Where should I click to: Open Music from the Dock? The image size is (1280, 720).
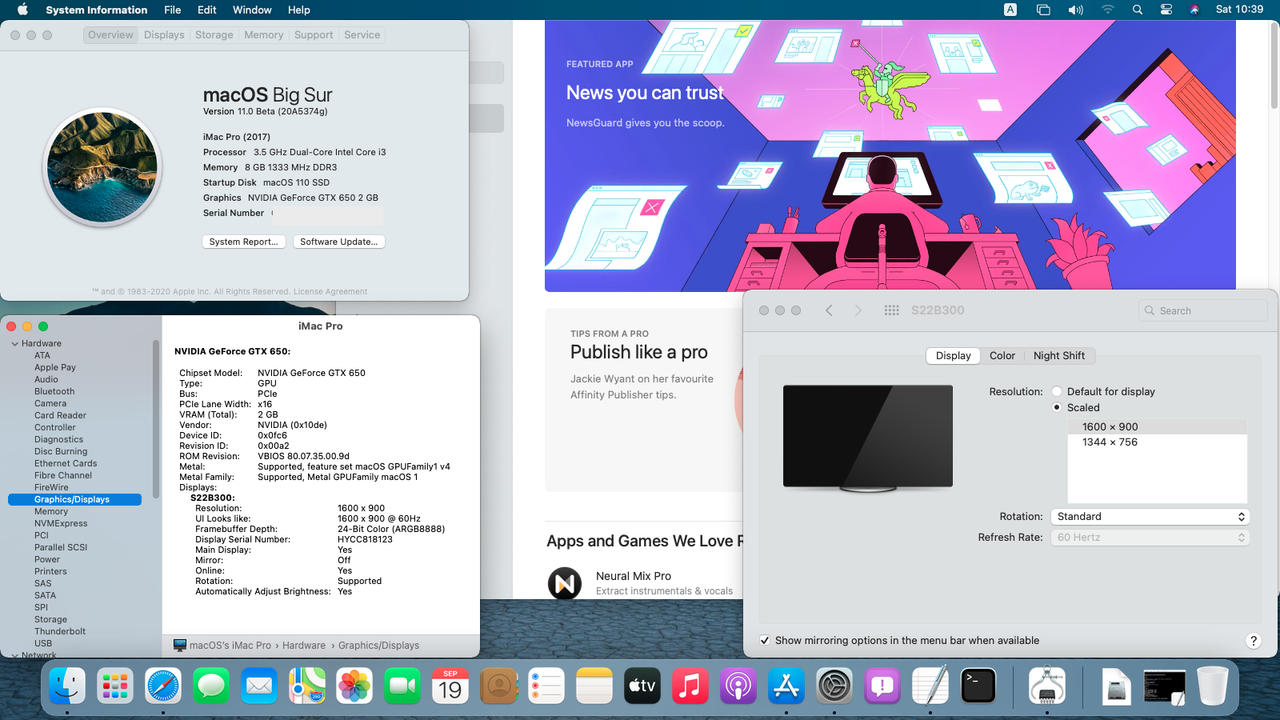tap(690, 686)
